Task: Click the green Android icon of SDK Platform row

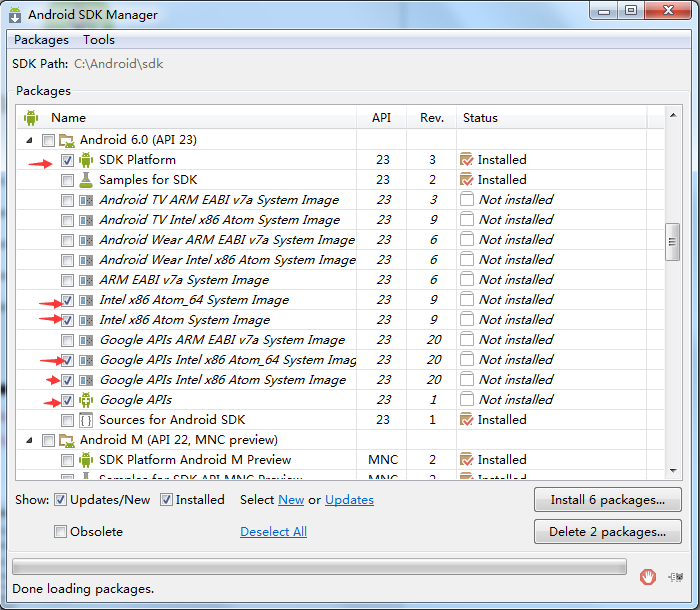Action: 86,160
